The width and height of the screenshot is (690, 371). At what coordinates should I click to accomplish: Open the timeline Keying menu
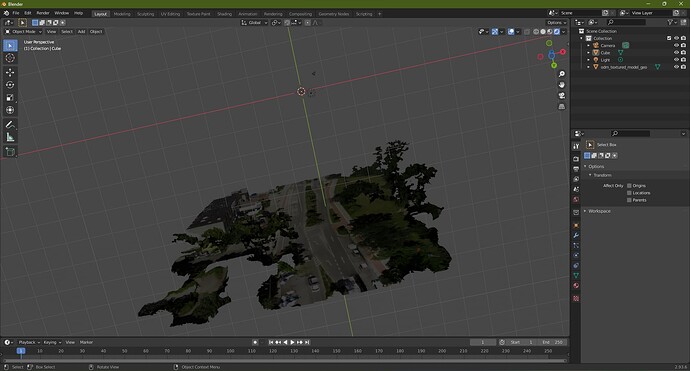click(52, 342)
